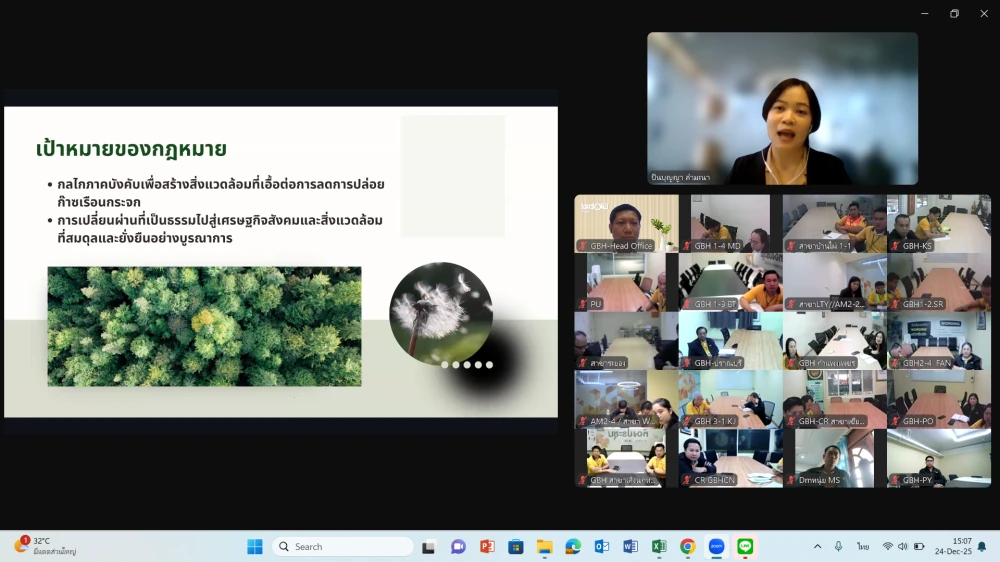The height and width of the screenshot is (562, 1000).
Task: Click the Windows Start button
Action: coord(255,546)
